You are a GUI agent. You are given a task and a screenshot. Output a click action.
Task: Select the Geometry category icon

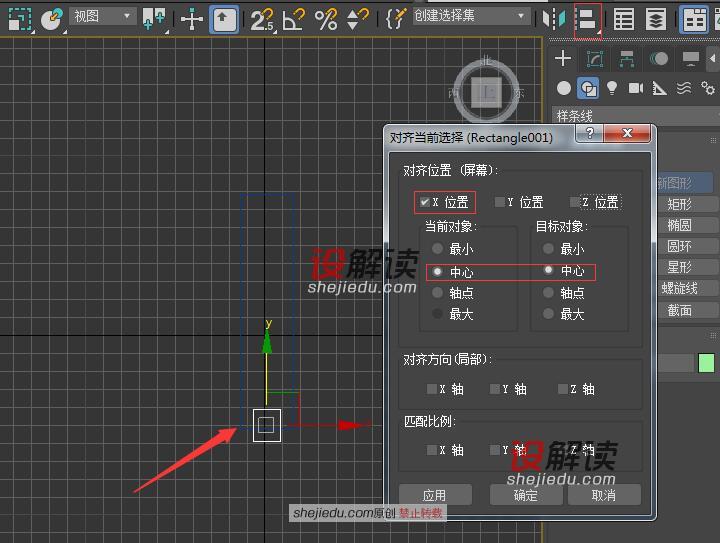564,88
